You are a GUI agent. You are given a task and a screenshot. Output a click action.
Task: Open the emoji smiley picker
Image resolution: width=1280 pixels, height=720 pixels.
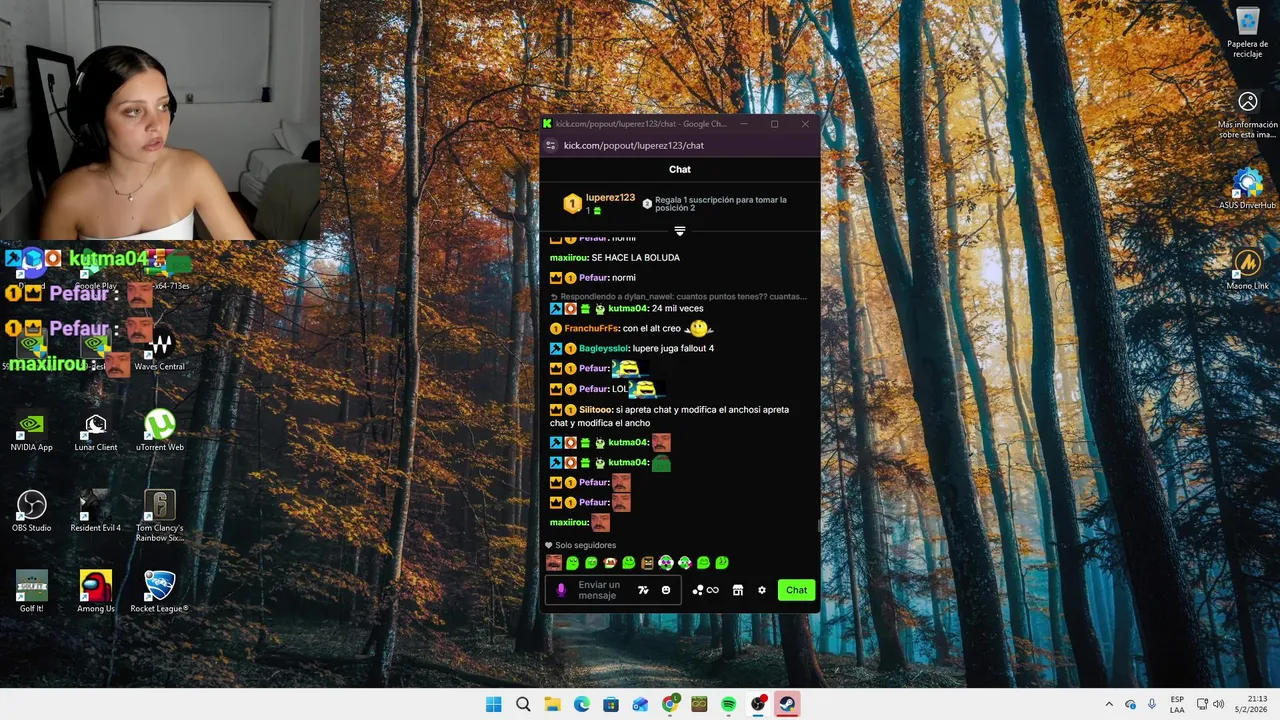coord(666,590)
